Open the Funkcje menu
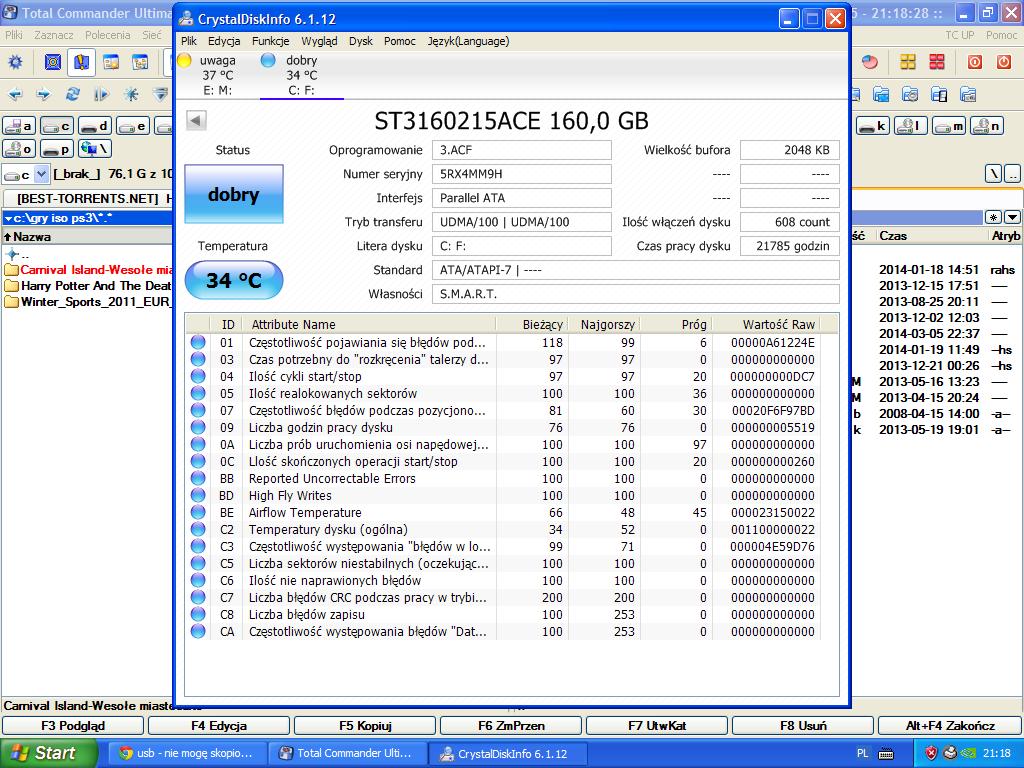1024x768 pixels. click(270, 41)
